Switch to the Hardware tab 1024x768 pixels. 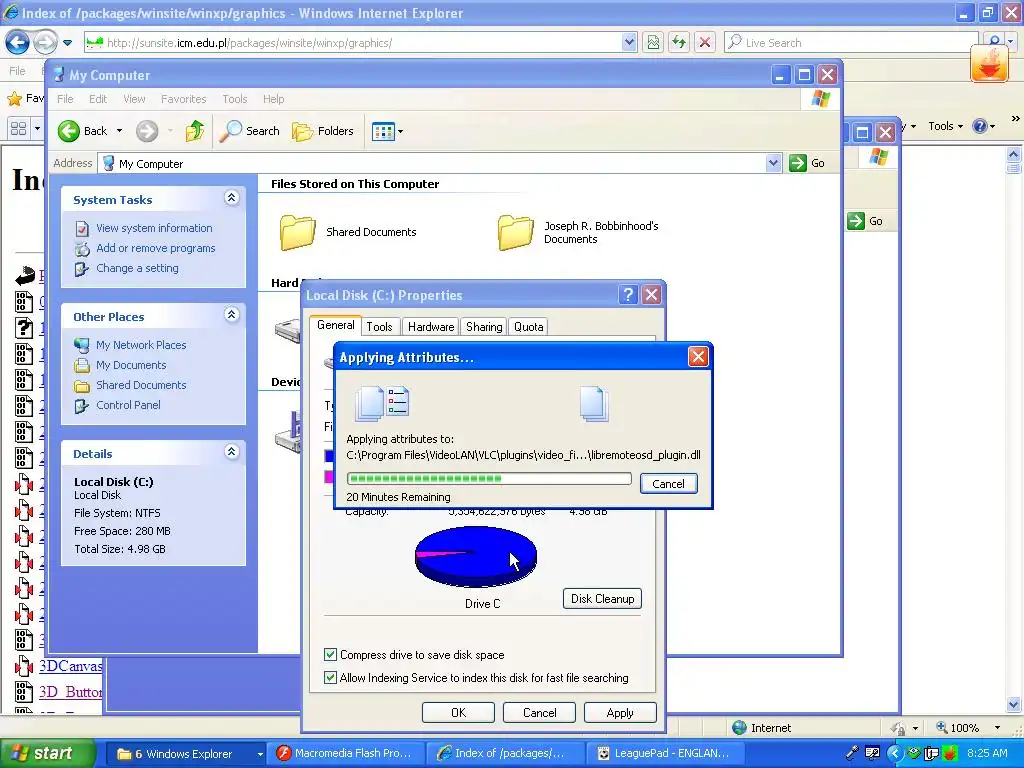click(431, 327)
